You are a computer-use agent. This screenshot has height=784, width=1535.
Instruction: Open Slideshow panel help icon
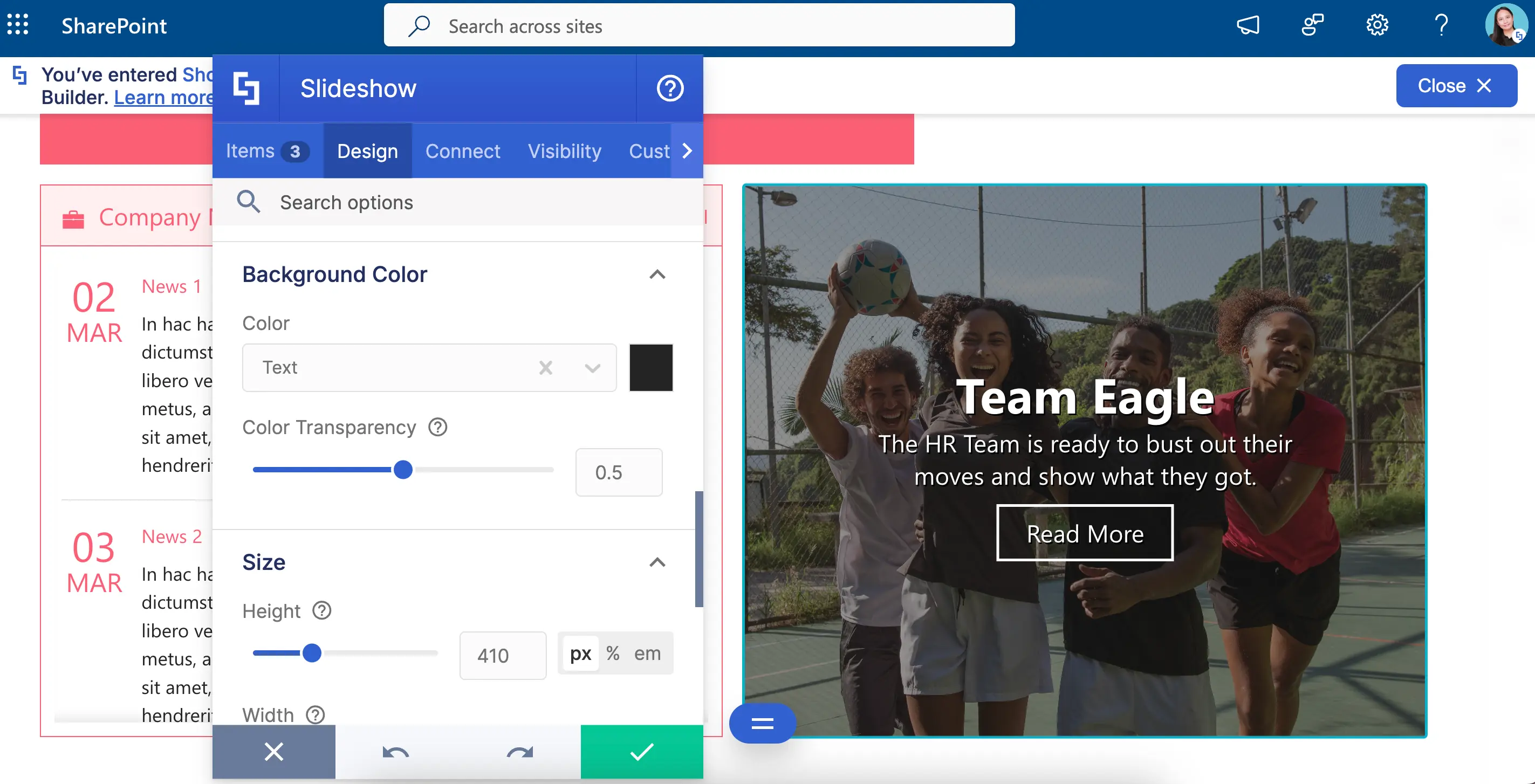(670, 88)
